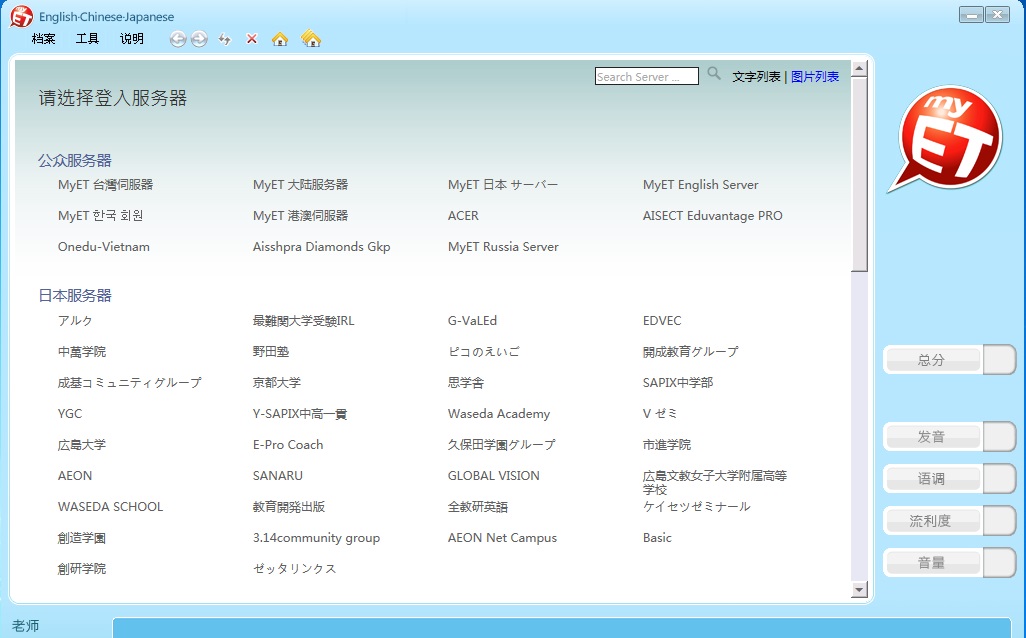The height and width of the screenshot is (638, 1026).
Task: Click the double house home icon
Action: coord(311,39)
